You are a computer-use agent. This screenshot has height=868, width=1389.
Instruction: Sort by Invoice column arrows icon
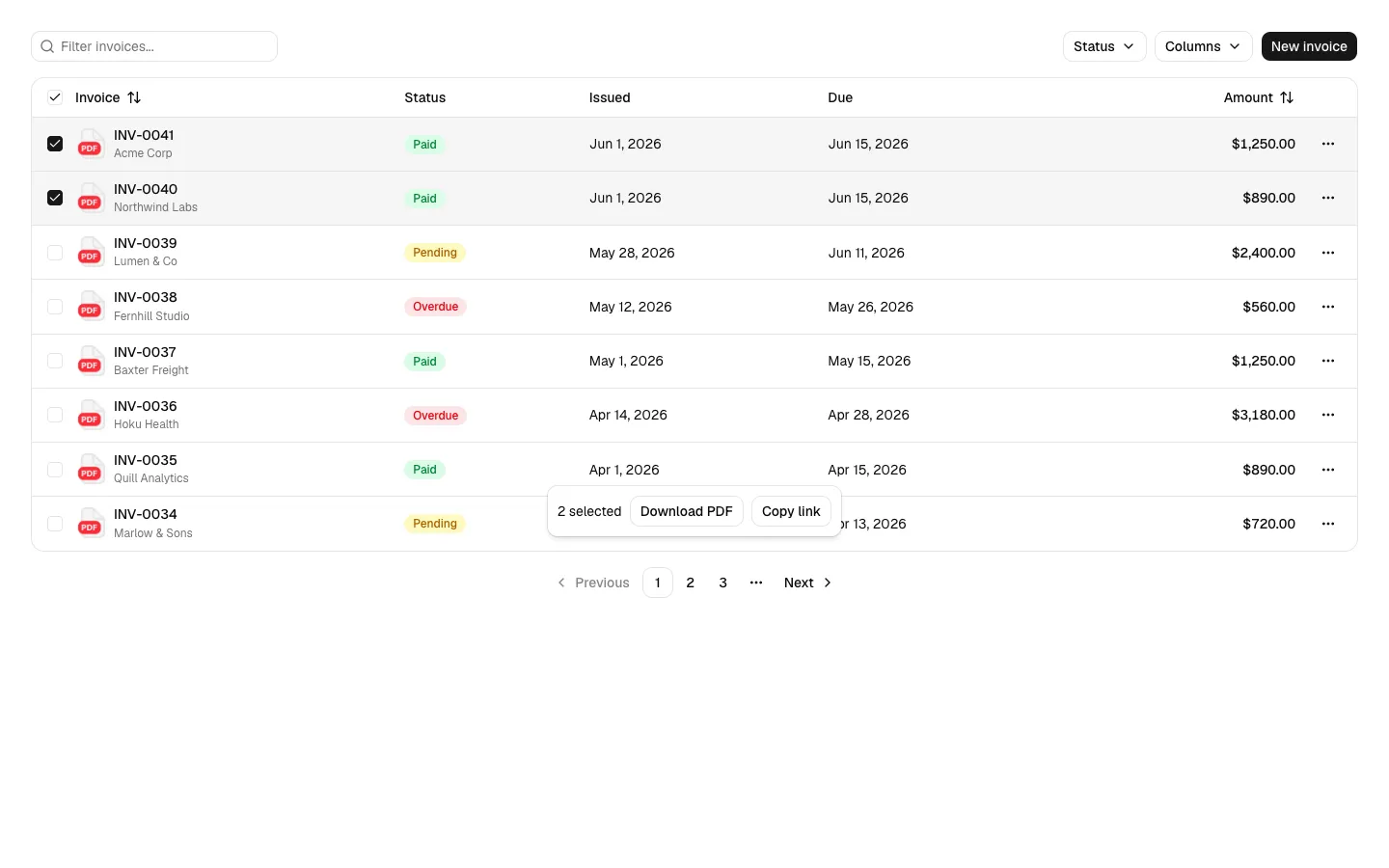pos(134,97)
